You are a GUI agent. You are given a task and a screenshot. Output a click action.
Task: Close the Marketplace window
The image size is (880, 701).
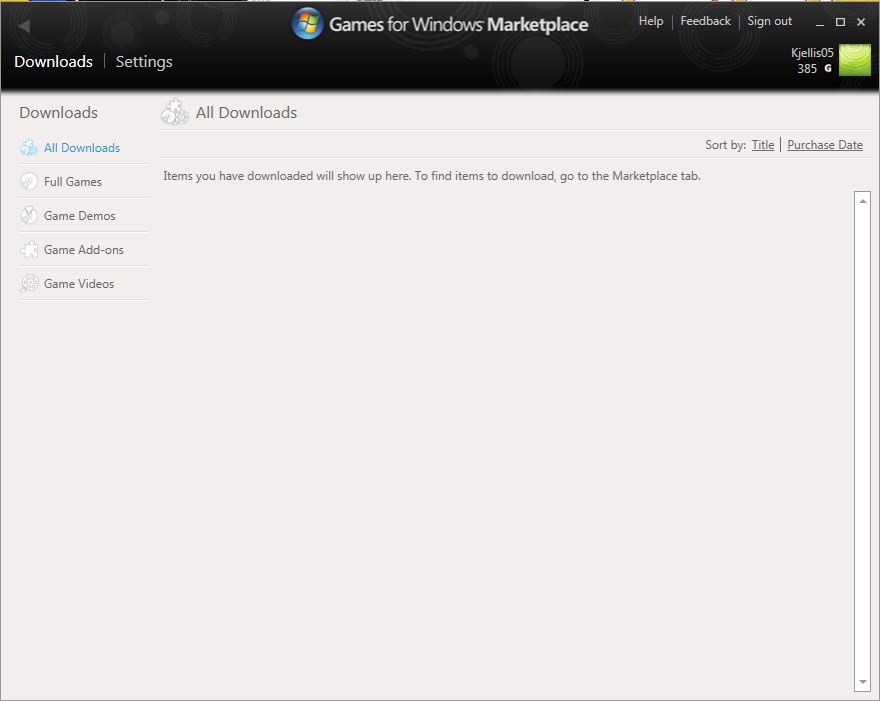coord(861,22)
